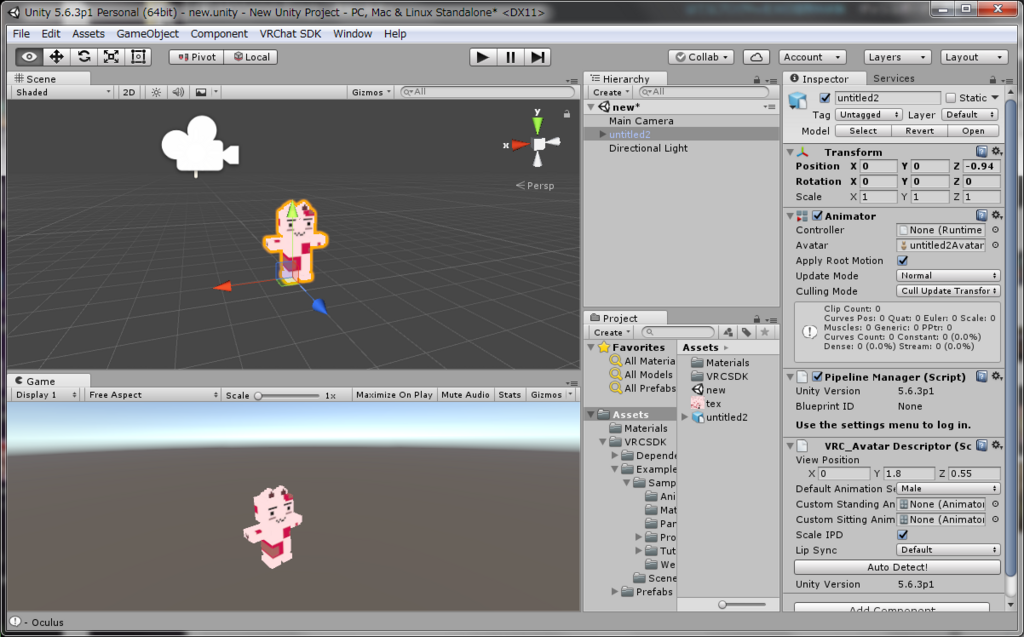Open the cloud services icon button
1024x637 pixels.
[x=756, y=57]
